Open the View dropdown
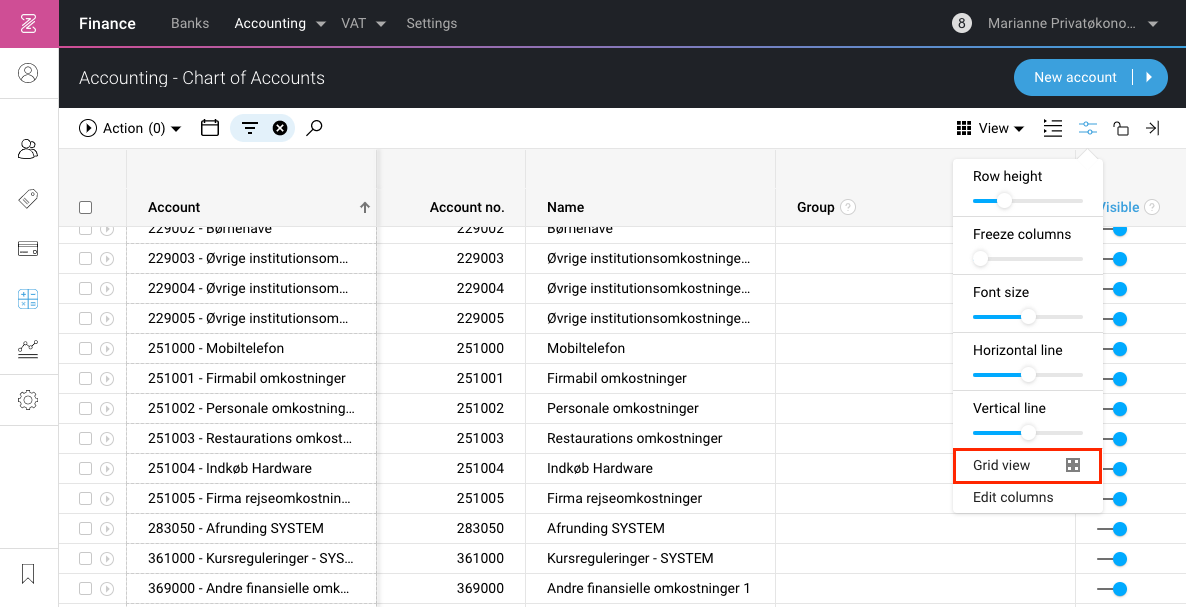Image resolution: width=1186 pixels, height=607 pixels. point(990,129)
